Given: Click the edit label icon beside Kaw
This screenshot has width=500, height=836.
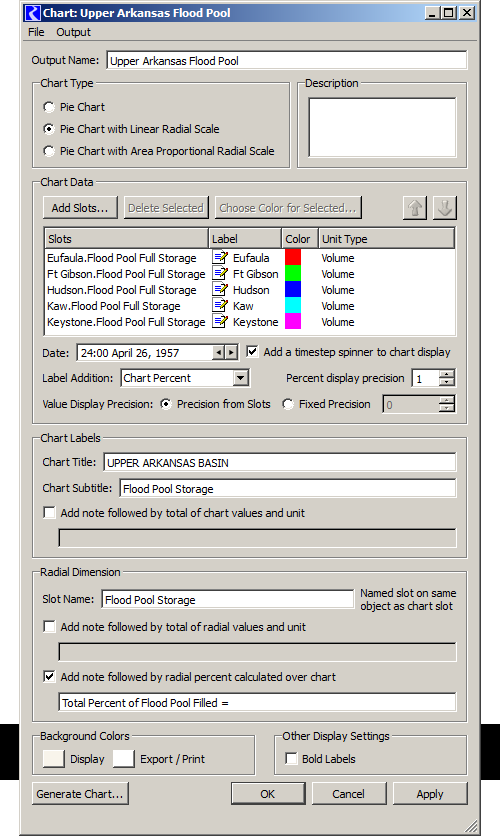Looking at the screenshot, I should [x=220, y=306].
